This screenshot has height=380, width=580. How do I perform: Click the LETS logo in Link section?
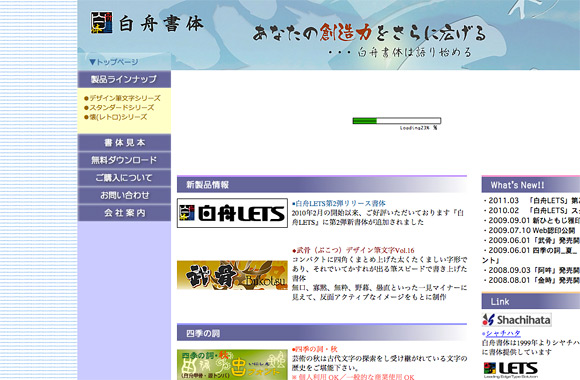(x=510, y=370)
